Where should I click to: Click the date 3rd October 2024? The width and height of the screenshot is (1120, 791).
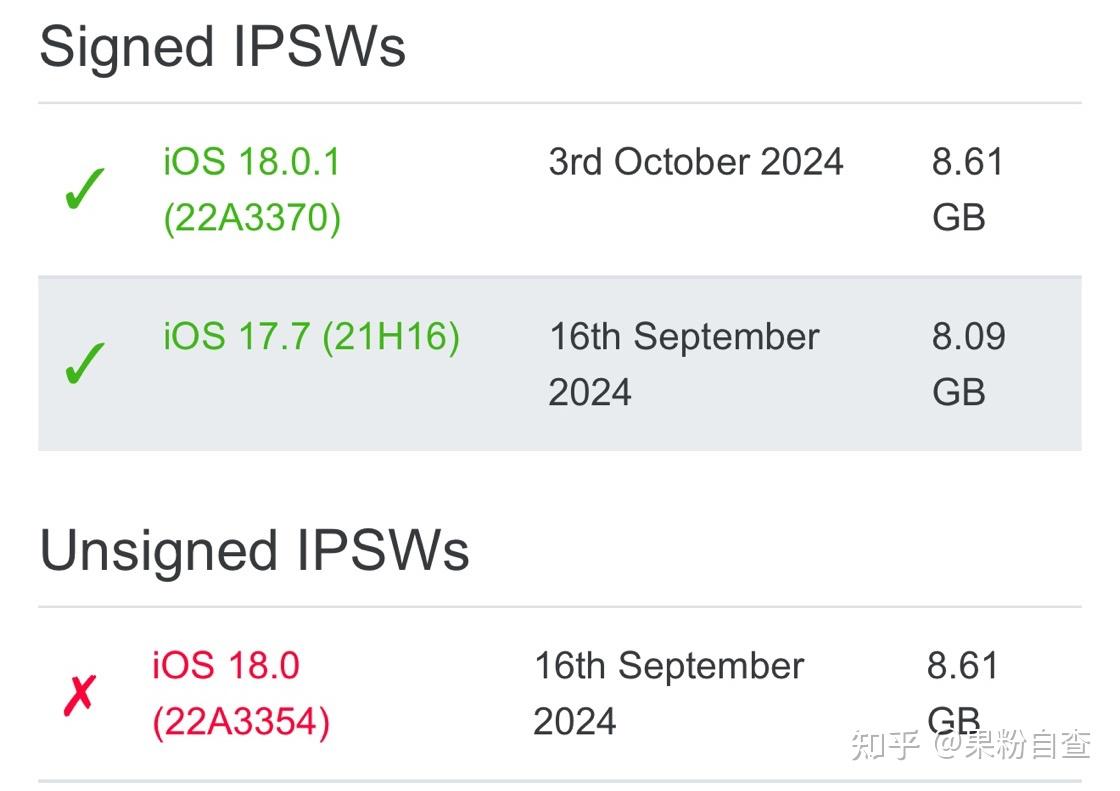coord(697,162)
